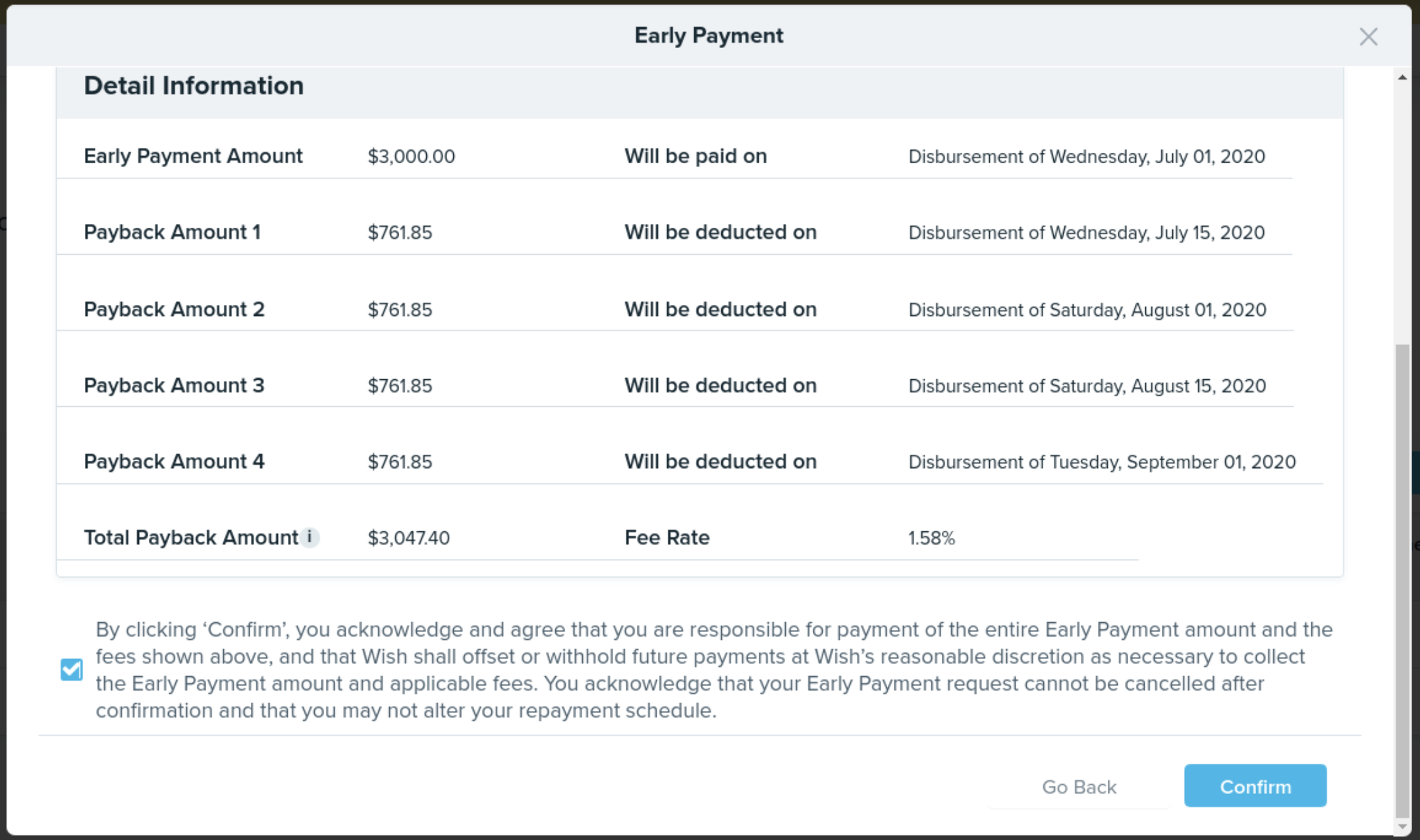
Task: Select the $3,000.00 early payment amount
Action: point(411,157)
